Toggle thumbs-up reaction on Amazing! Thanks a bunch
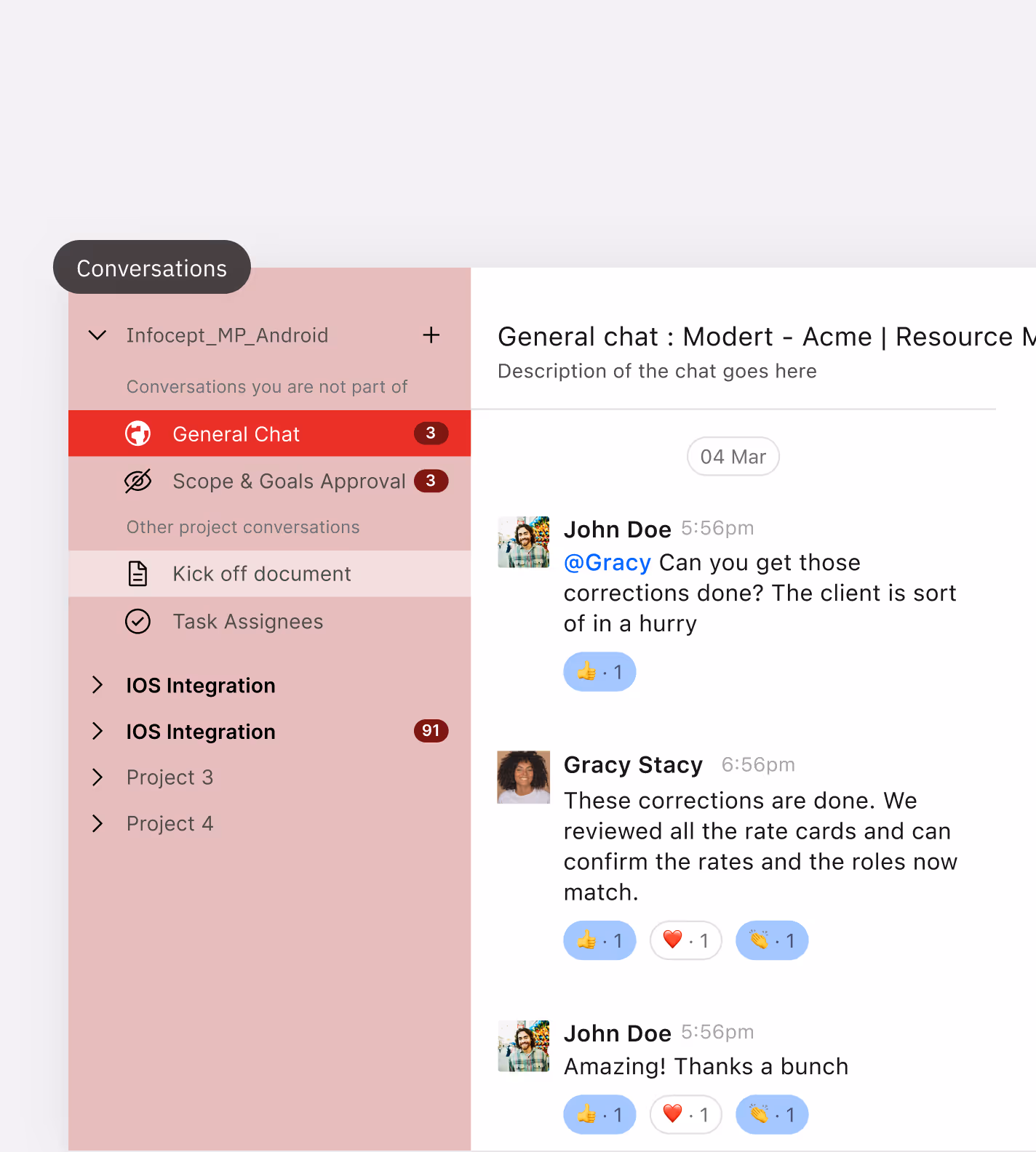1036x1152 pixels. pos(599,1114)
